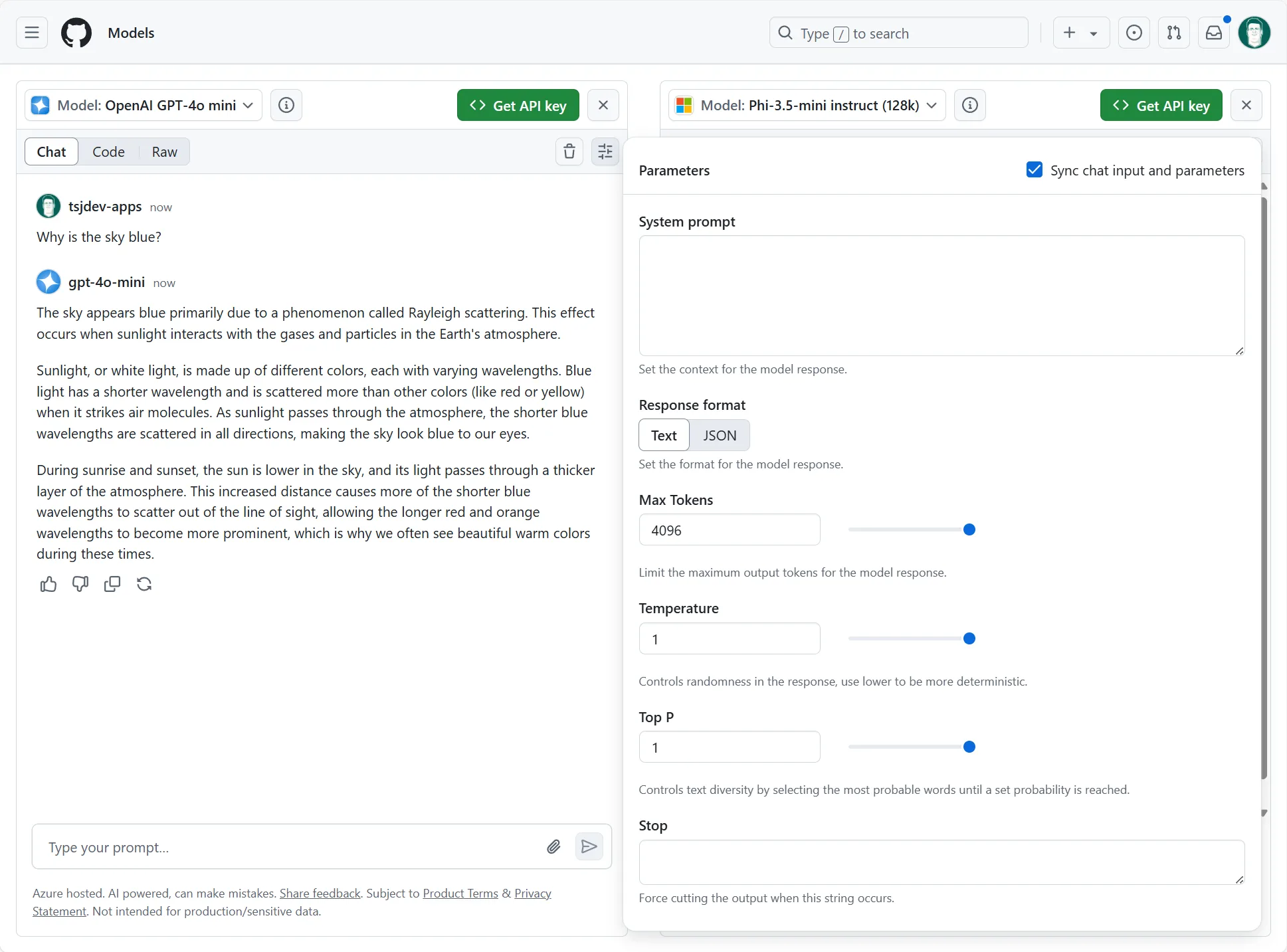Screen dimensions: 1287x952
Task: Select Text response format
Action: tap(664, 435)
